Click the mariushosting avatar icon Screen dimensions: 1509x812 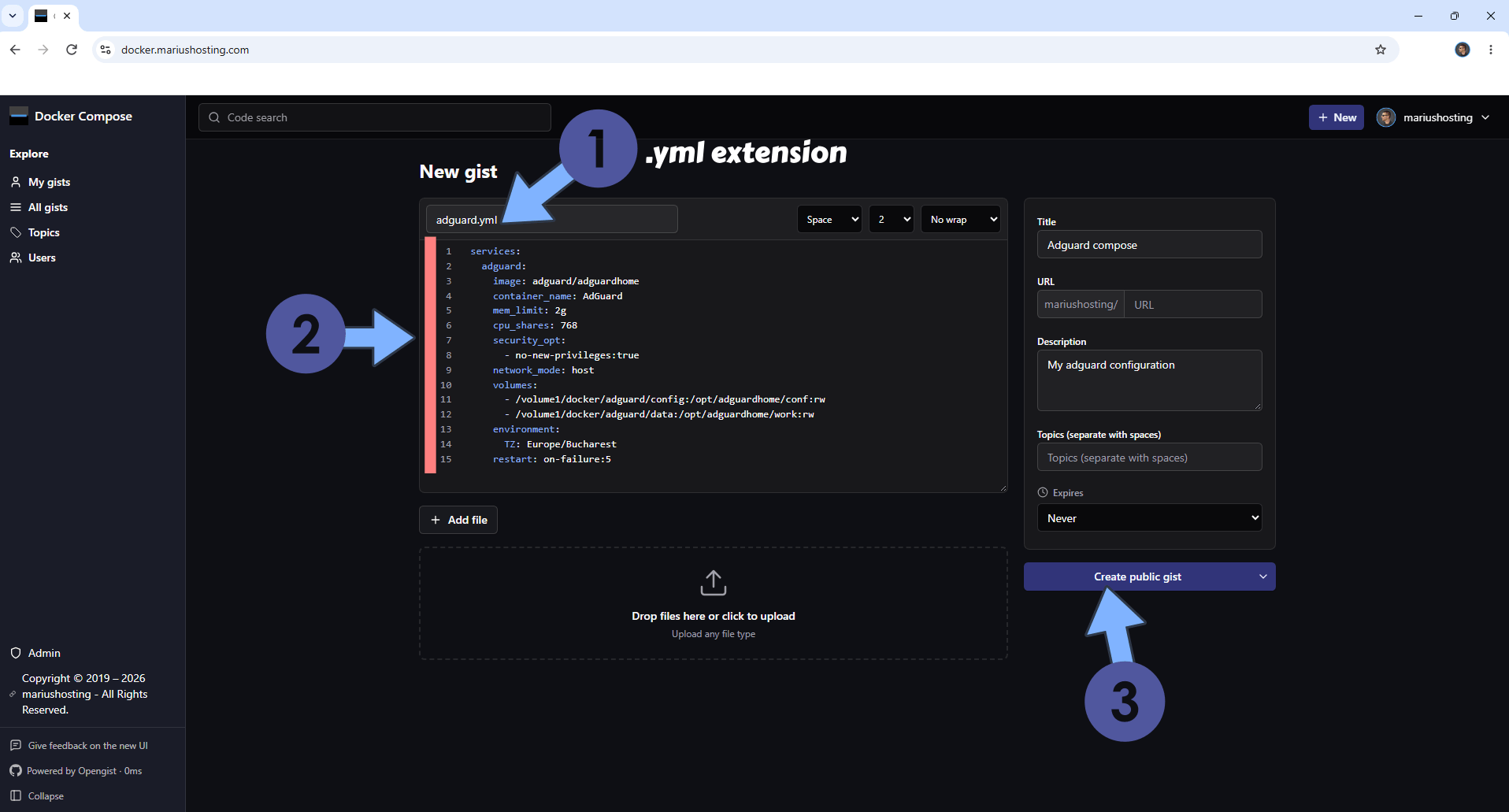[1386, 117]
